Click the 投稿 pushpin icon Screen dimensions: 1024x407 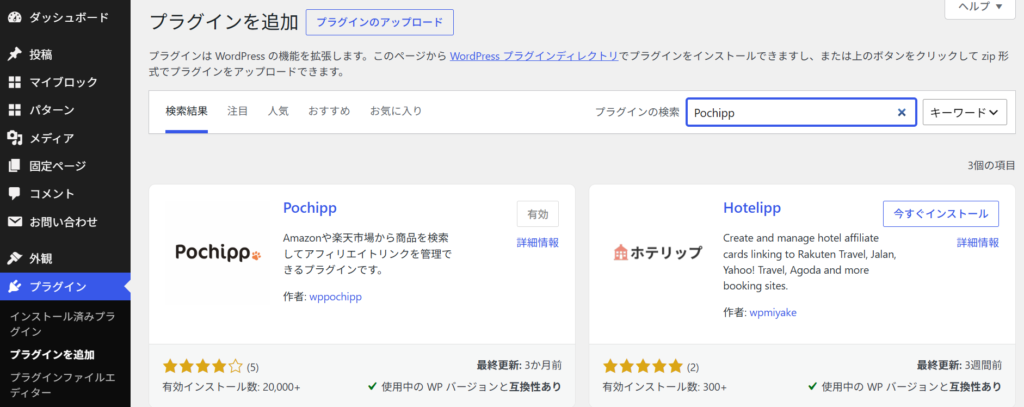(14, 54)
